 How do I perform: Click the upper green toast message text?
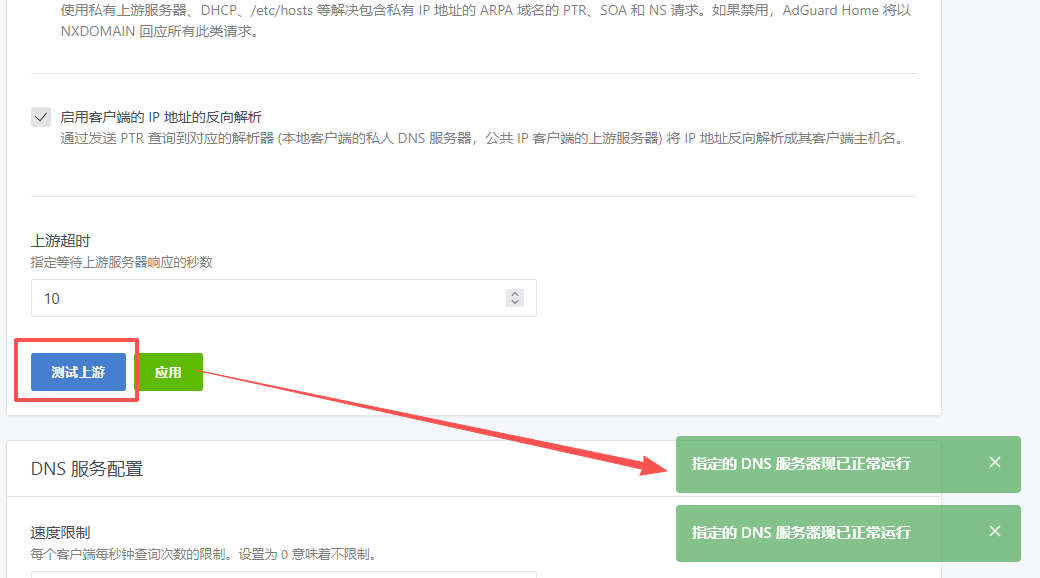point(801,464)
